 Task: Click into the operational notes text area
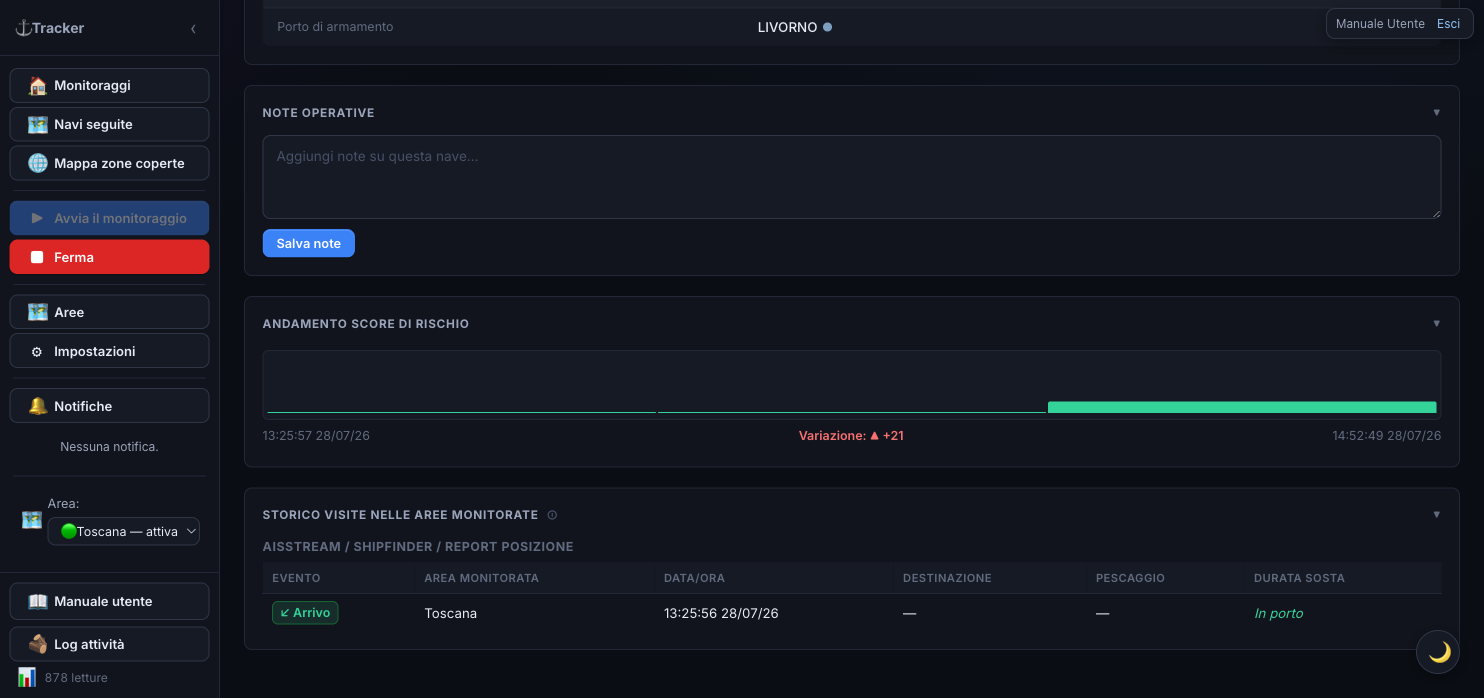[x=852, y=177]
